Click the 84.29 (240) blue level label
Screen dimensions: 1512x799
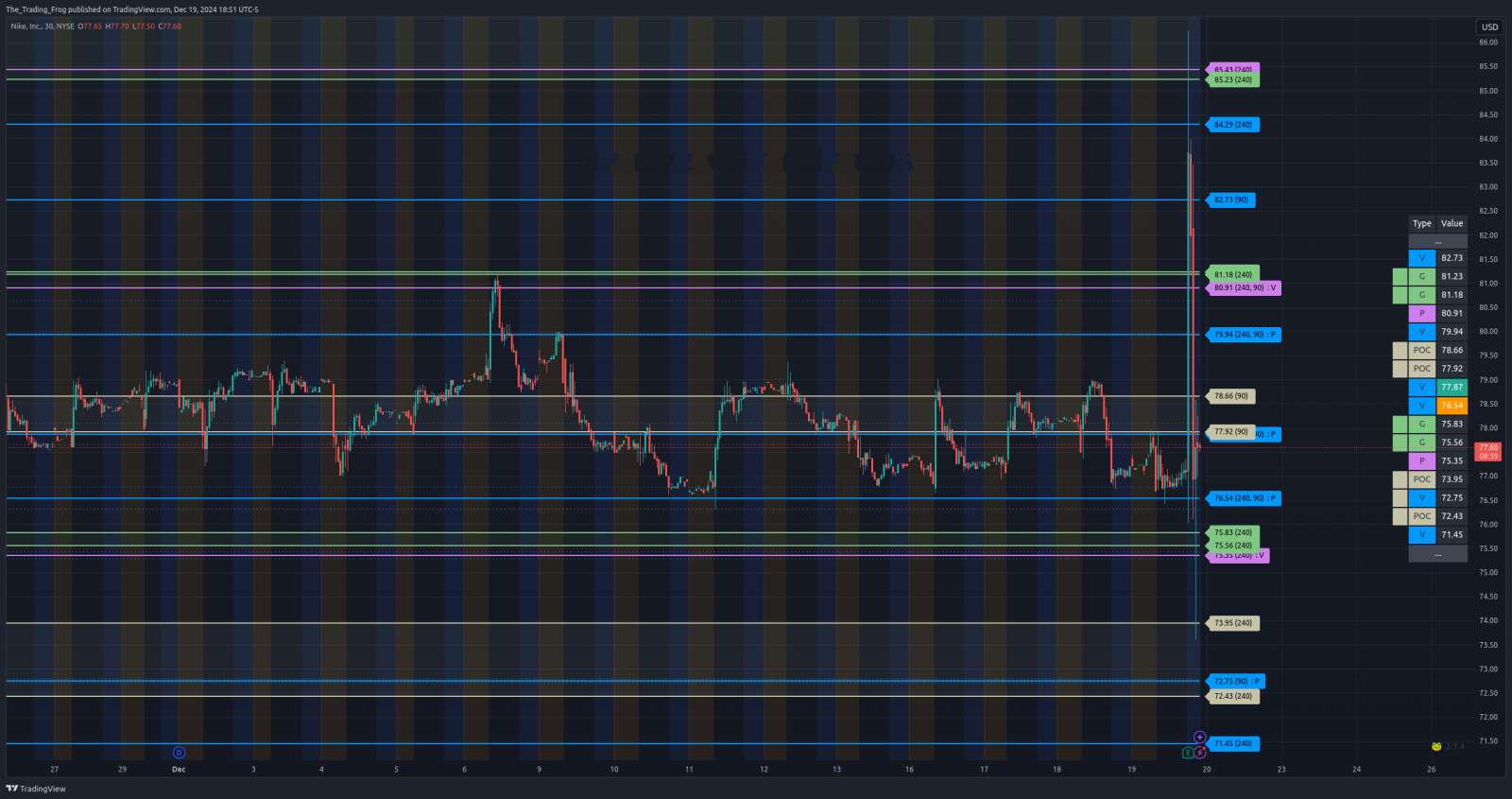tap(1232, 125)
